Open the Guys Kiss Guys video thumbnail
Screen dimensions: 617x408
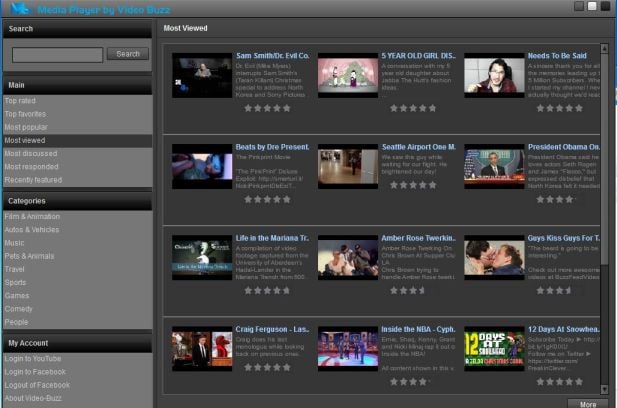(494, 258)
